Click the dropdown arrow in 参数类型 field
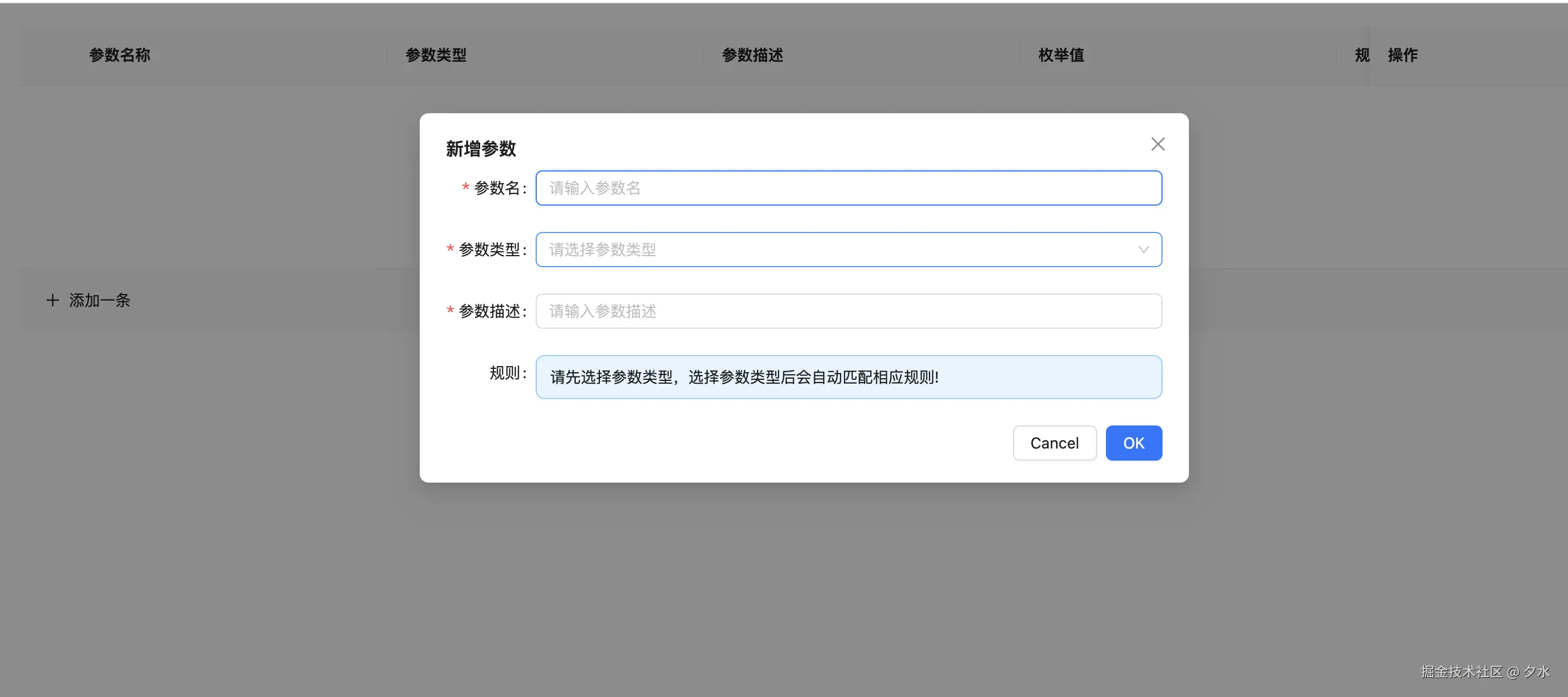Image resolution: width=1568 pixels, height=697 pixels. coord(1143,249)
